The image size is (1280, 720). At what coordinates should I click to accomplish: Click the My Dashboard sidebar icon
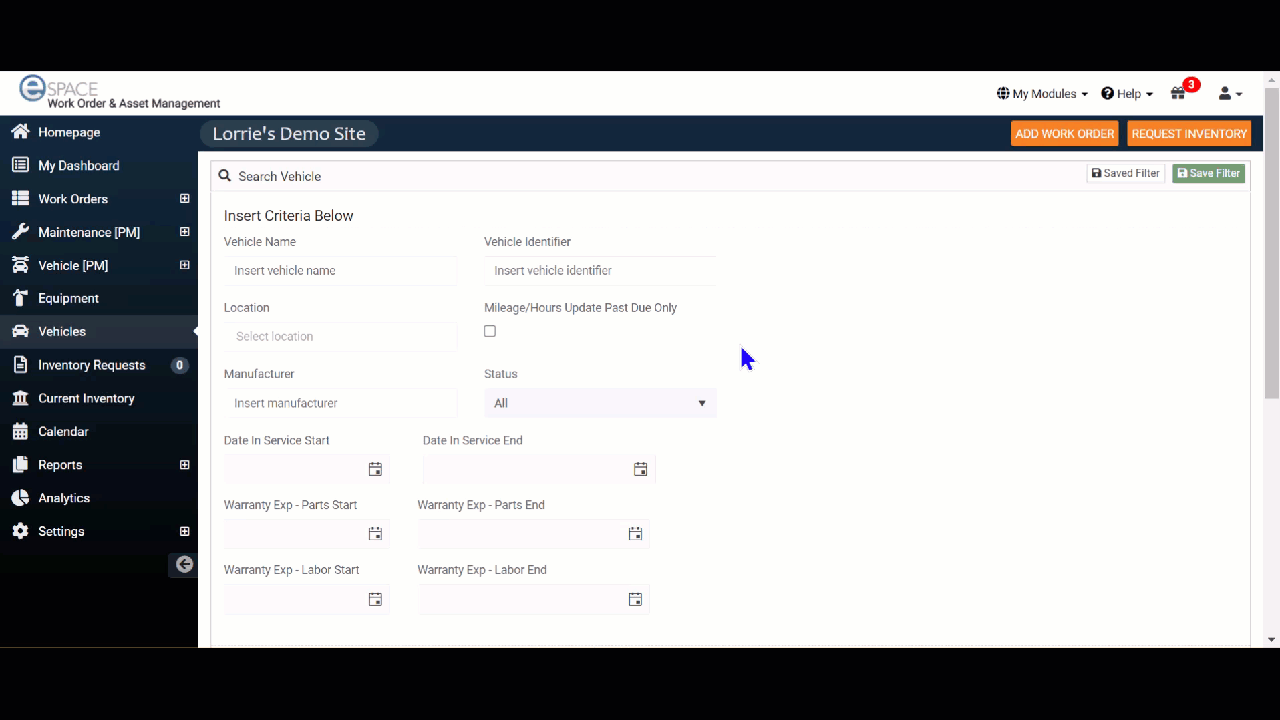[20, 166]
